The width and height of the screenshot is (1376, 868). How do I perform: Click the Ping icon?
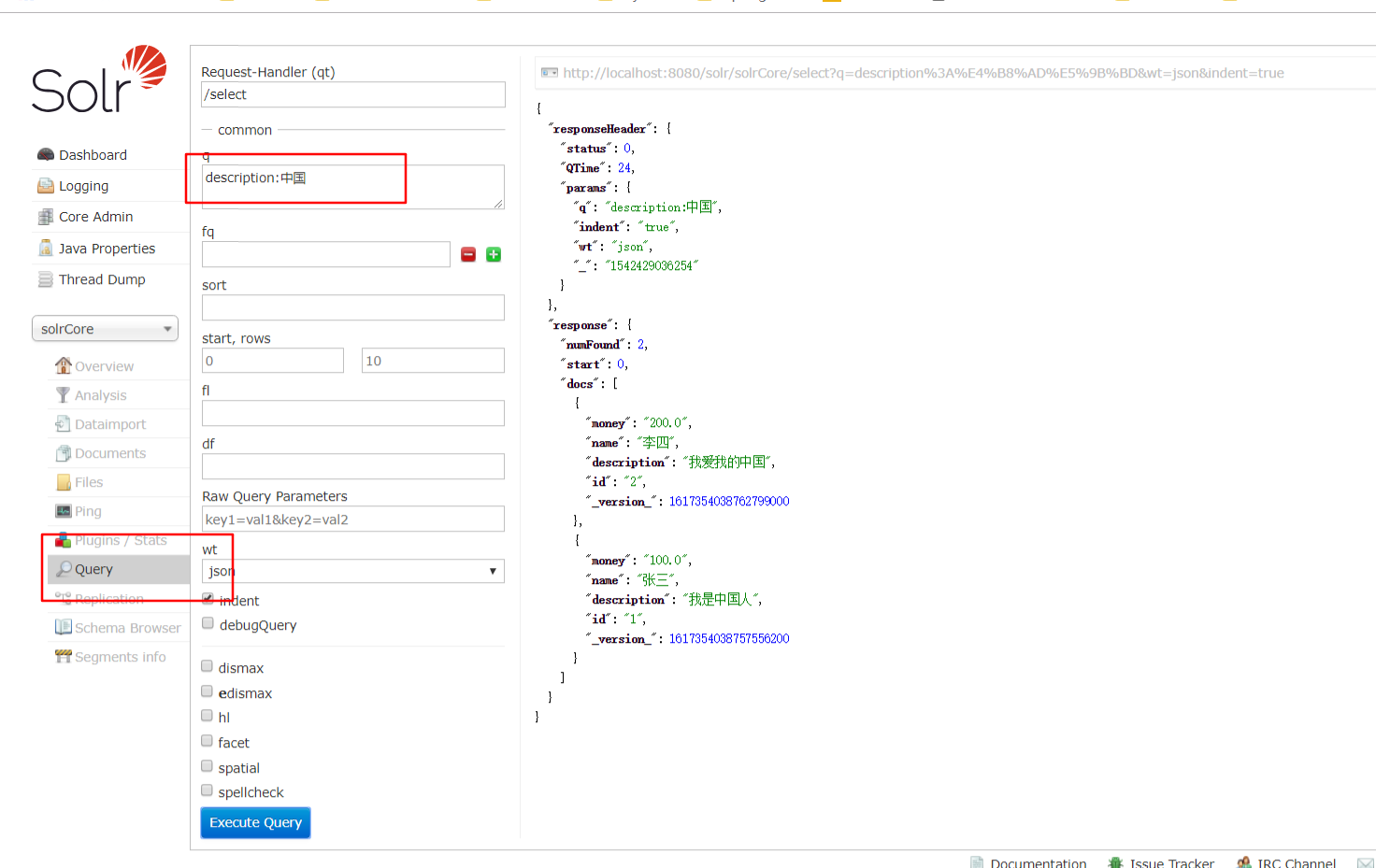pyautogui.click(x=63, y=511)
